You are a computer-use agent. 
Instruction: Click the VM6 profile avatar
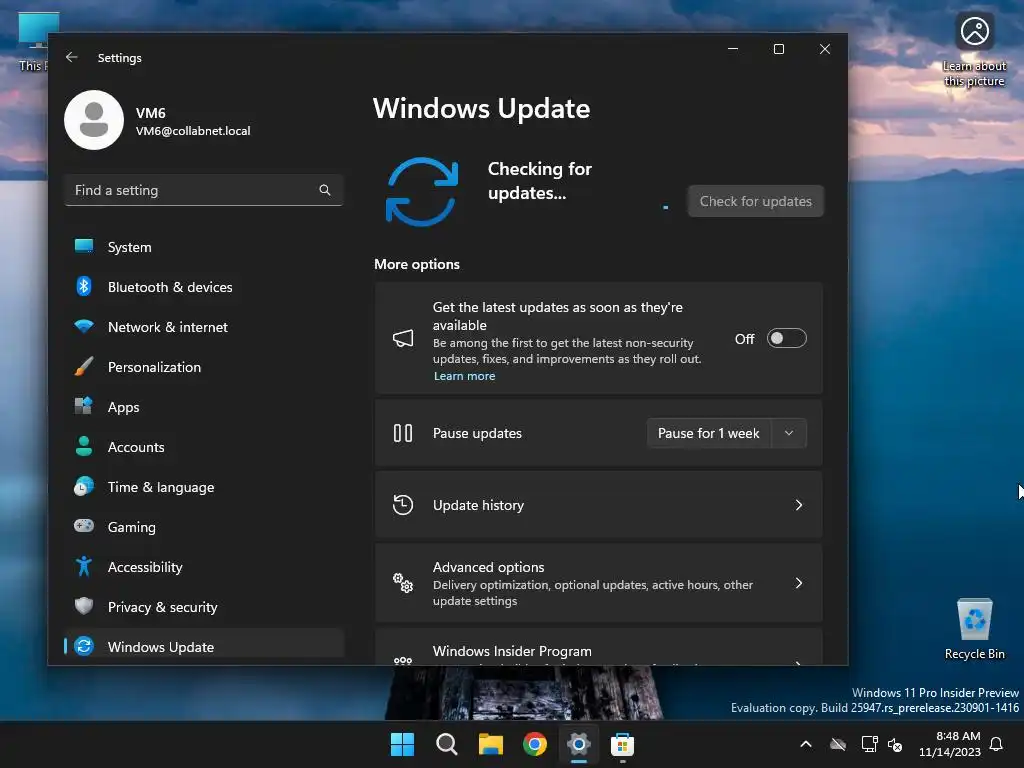pyautogui.click(x=94, y=120)
